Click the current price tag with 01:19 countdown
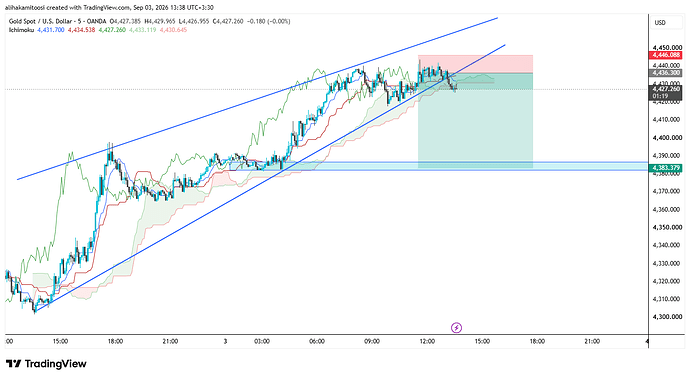 tap(666, 92)
